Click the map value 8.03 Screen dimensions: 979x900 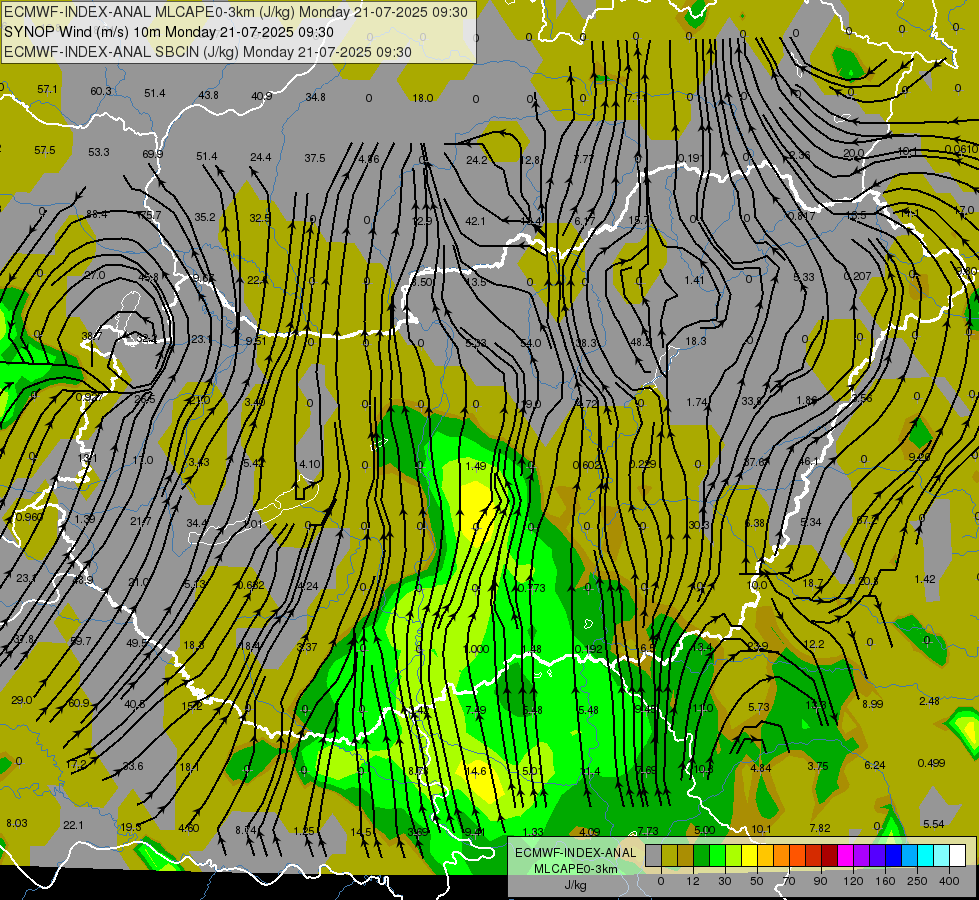17,823
